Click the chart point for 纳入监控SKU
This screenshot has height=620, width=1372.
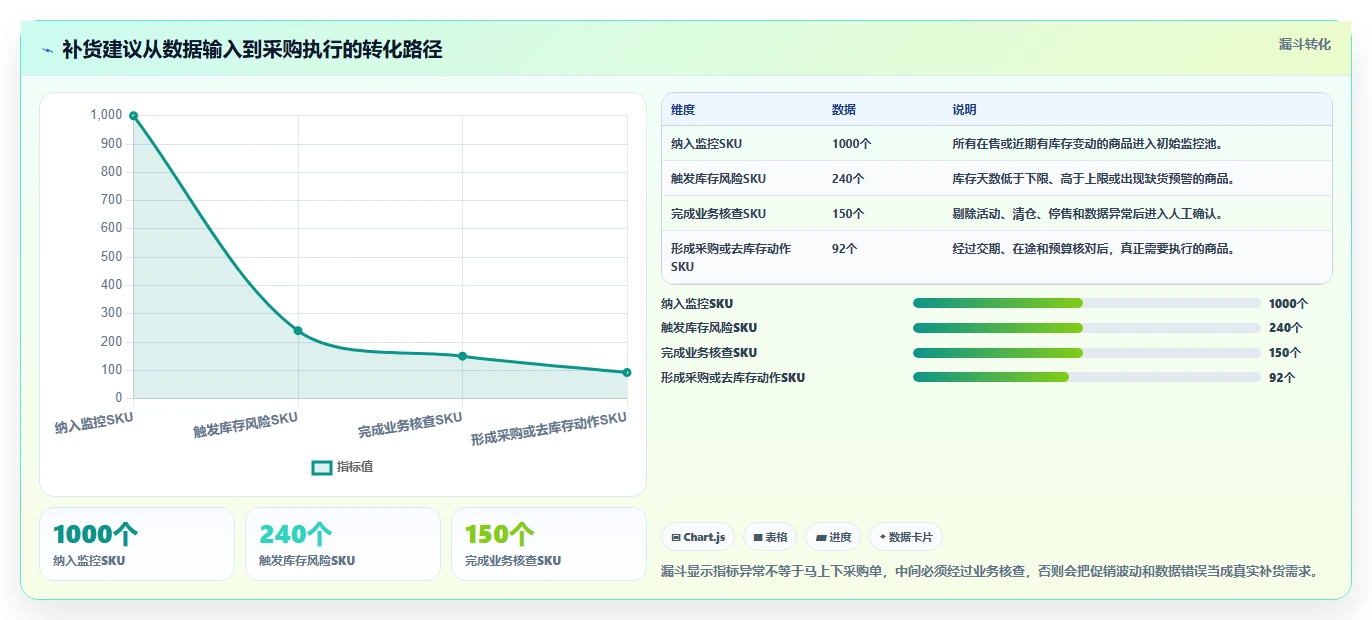[x=133, y=116]
